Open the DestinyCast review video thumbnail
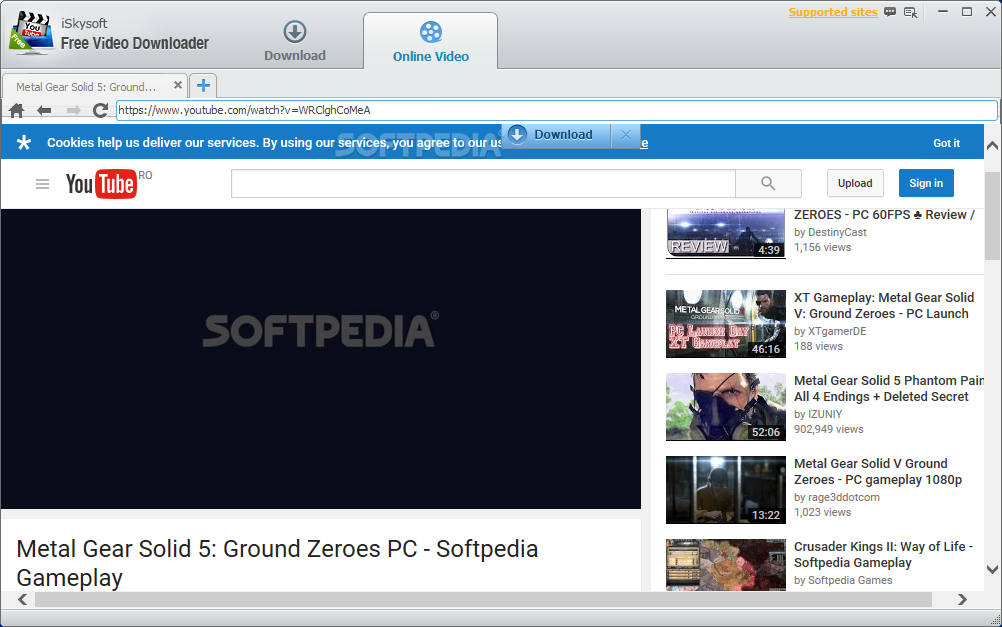Image resolution: width=1002 pixels, height=627 pixels. (x=725, y=233)
